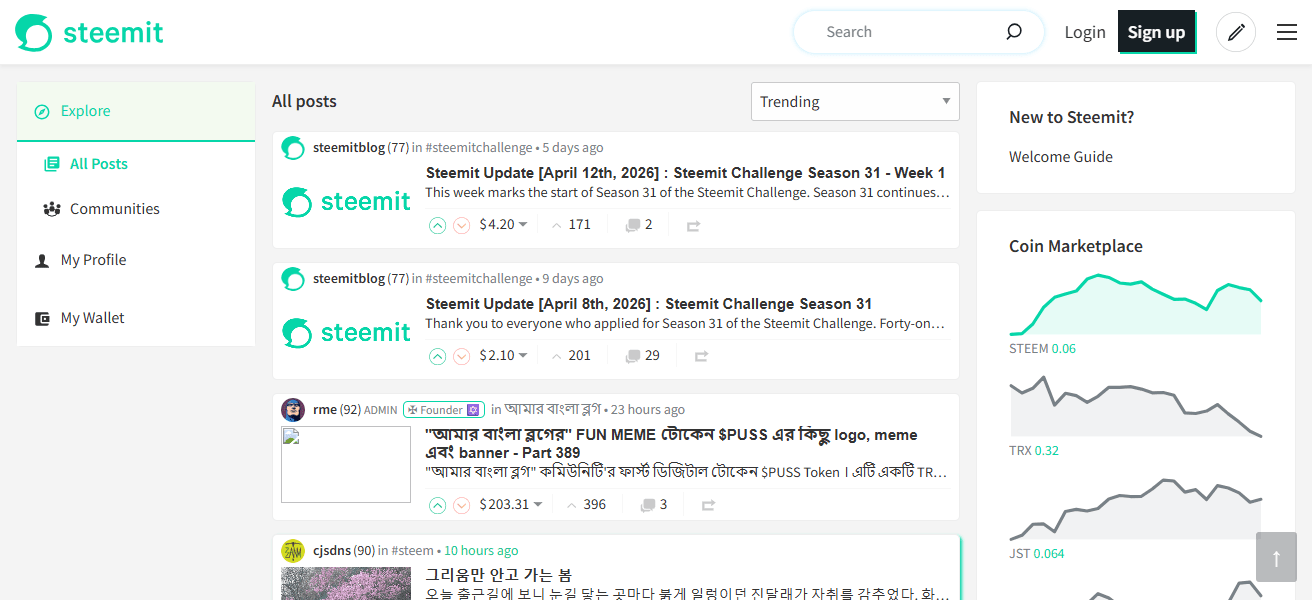Click the Login link

1085,32
